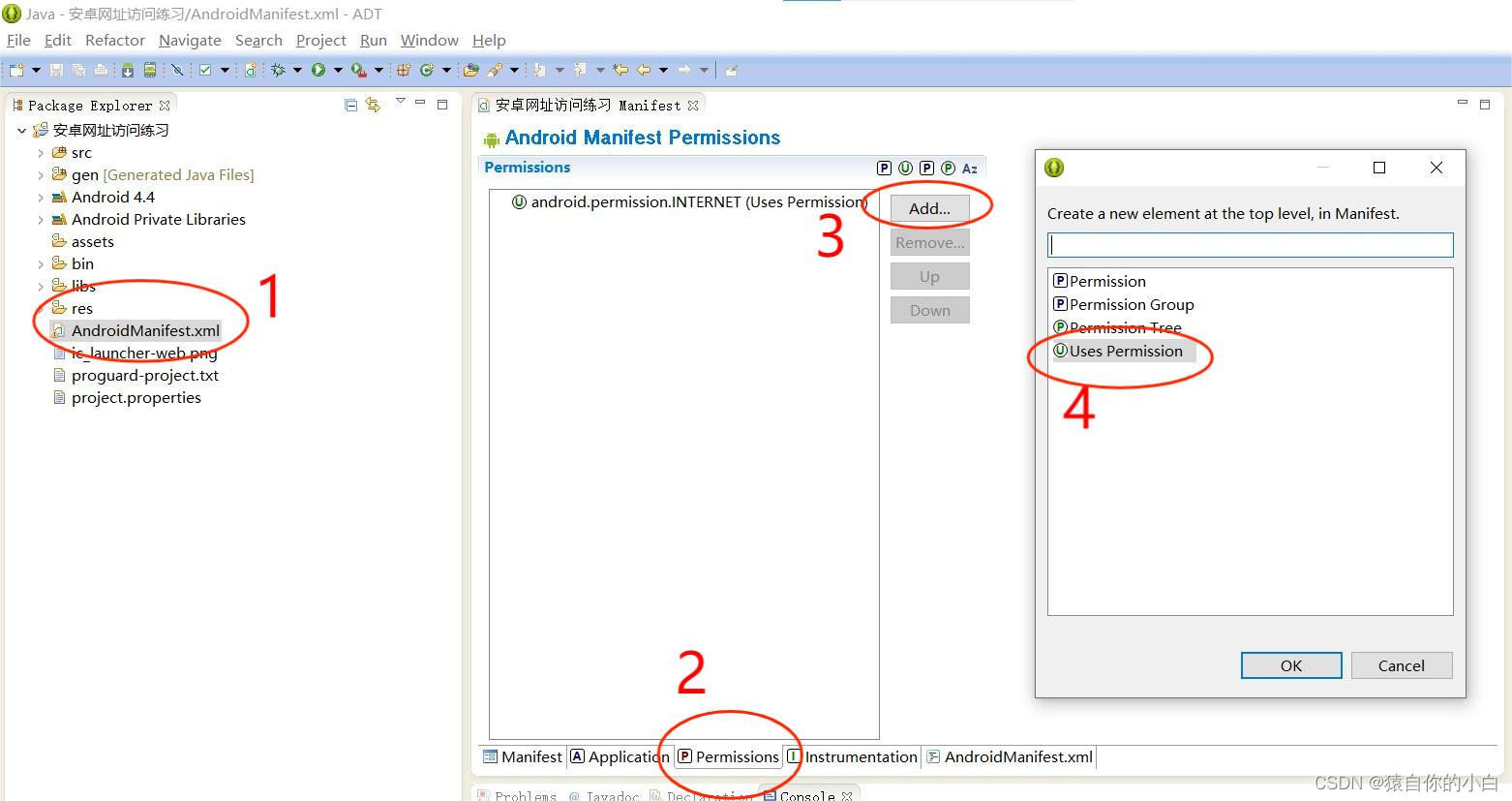Click the Add... button
The image size is (1512, 801).
(x=929, y=208)
